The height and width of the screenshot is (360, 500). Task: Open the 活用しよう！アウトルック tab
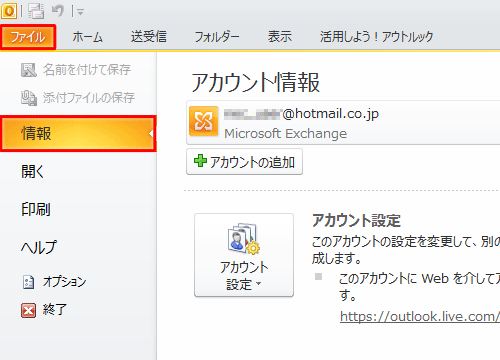pos(377,37)
